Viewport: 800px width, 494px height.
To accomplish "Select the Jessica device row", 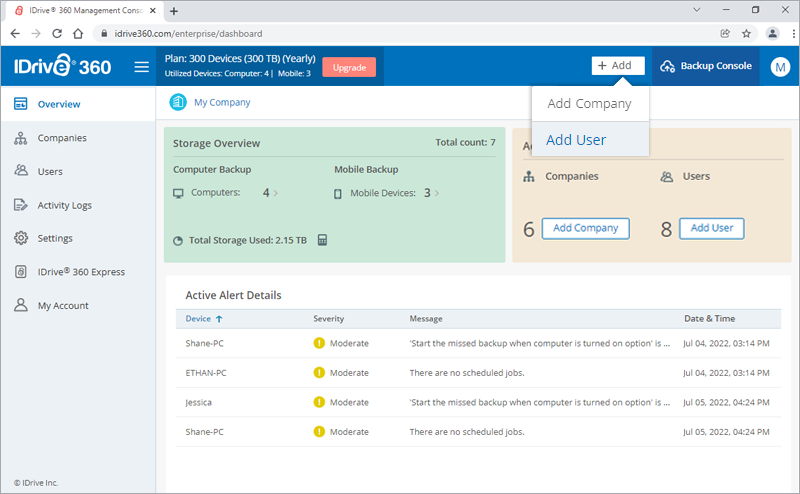I will point(478,402).
